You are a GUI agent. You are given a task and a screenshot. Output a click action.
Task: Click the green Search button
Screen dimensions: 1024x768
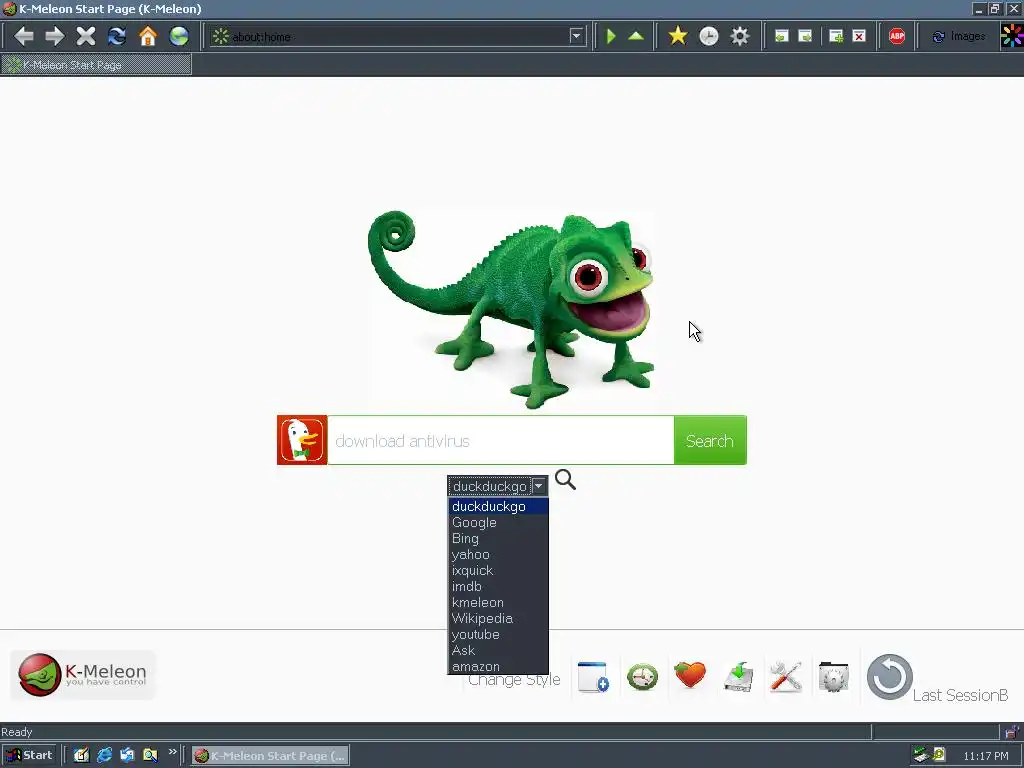tap(710, 440)
